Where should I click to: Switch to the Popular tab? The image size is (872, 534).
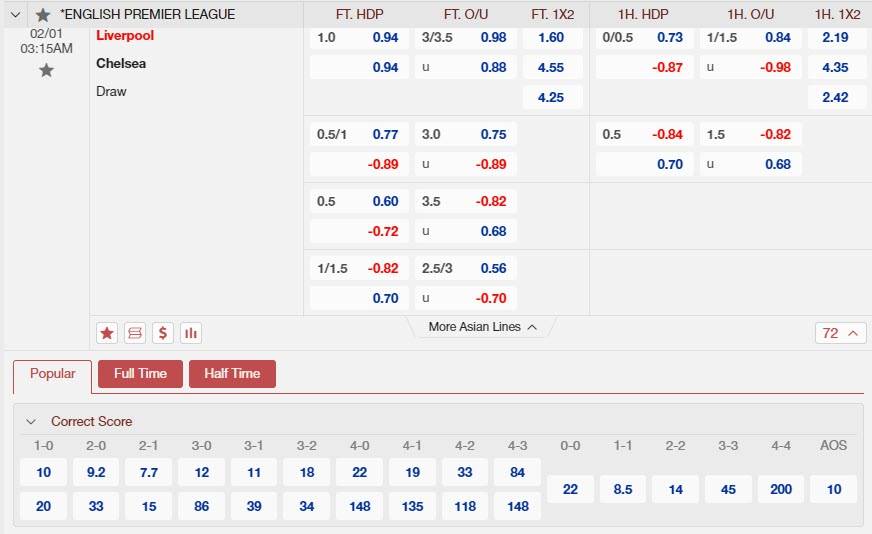click(53, 374)
